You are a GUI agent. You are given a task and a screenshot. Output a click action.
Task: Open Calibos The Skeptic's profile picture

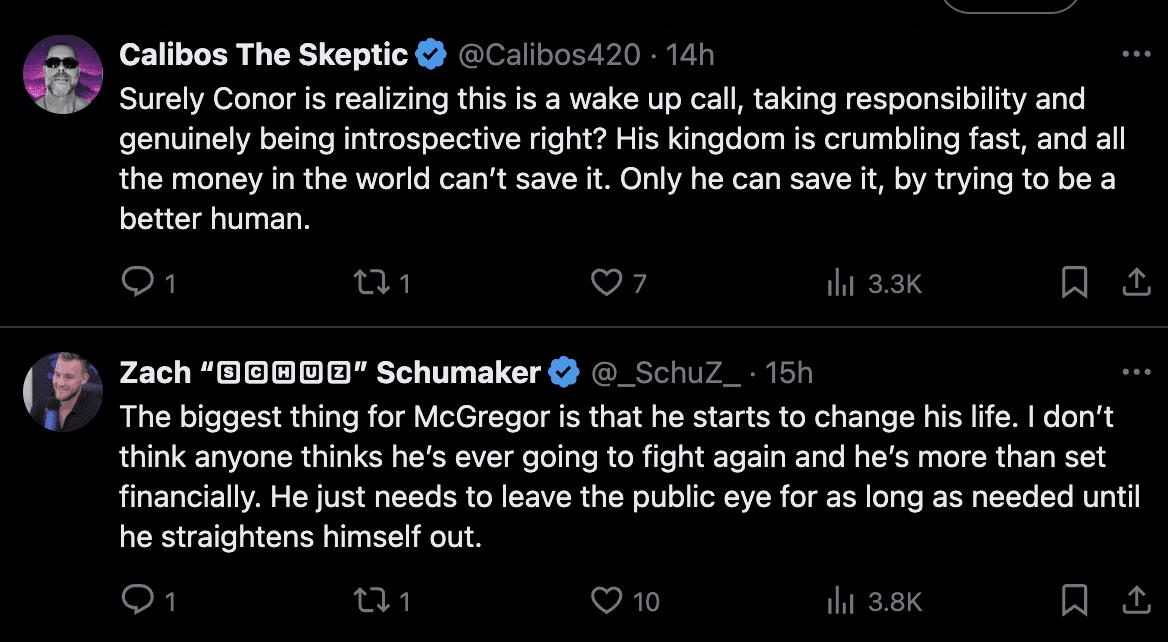[x=63, y=74]
